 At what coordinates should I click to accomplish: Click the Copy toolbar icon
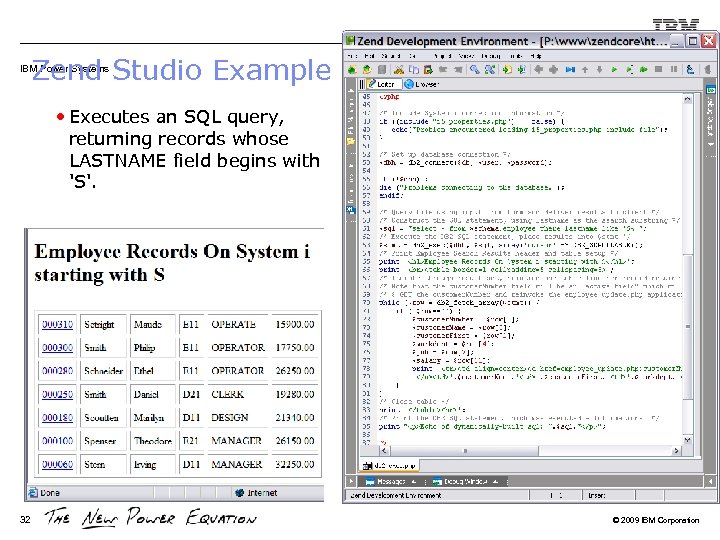click(x=414, y=69)
